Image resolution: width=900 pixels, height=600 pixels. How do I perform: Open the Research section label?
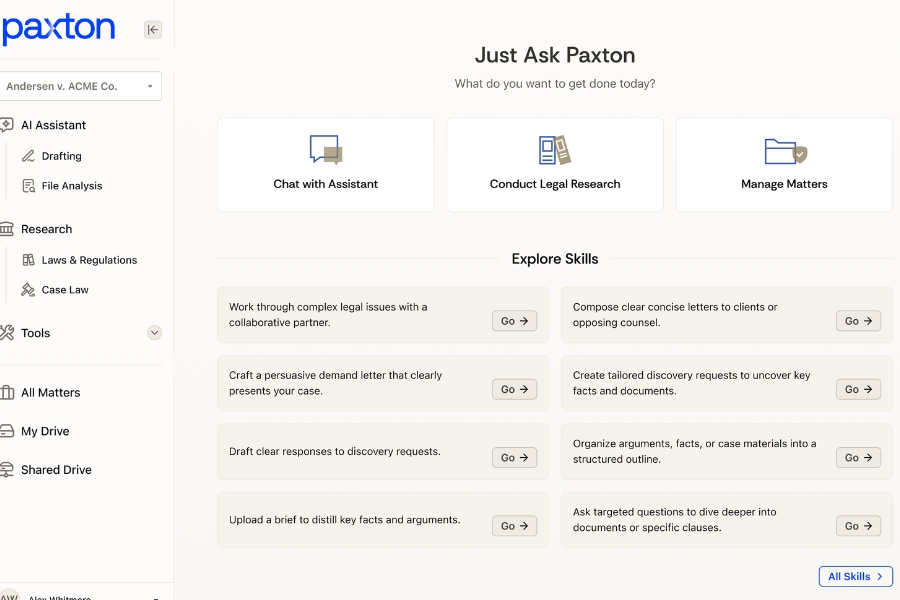pos(46,229)
